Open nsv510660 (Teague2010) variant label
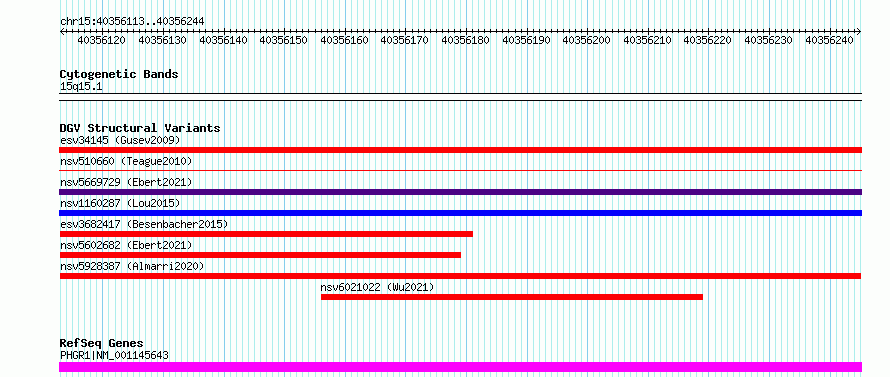Screen dimensions: 890x377 tap(126, 161)
